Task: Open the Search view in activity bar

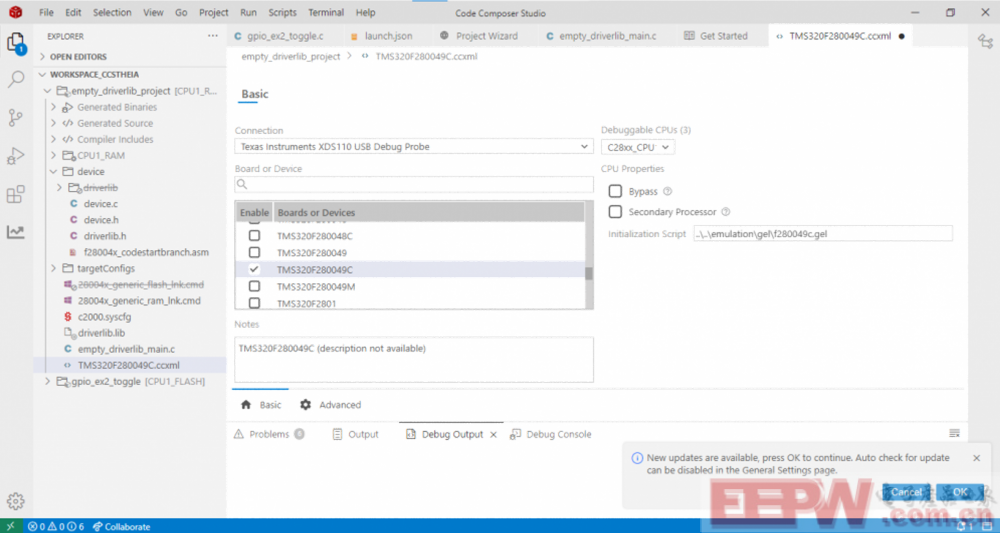Action: click(x=16, y=79)
